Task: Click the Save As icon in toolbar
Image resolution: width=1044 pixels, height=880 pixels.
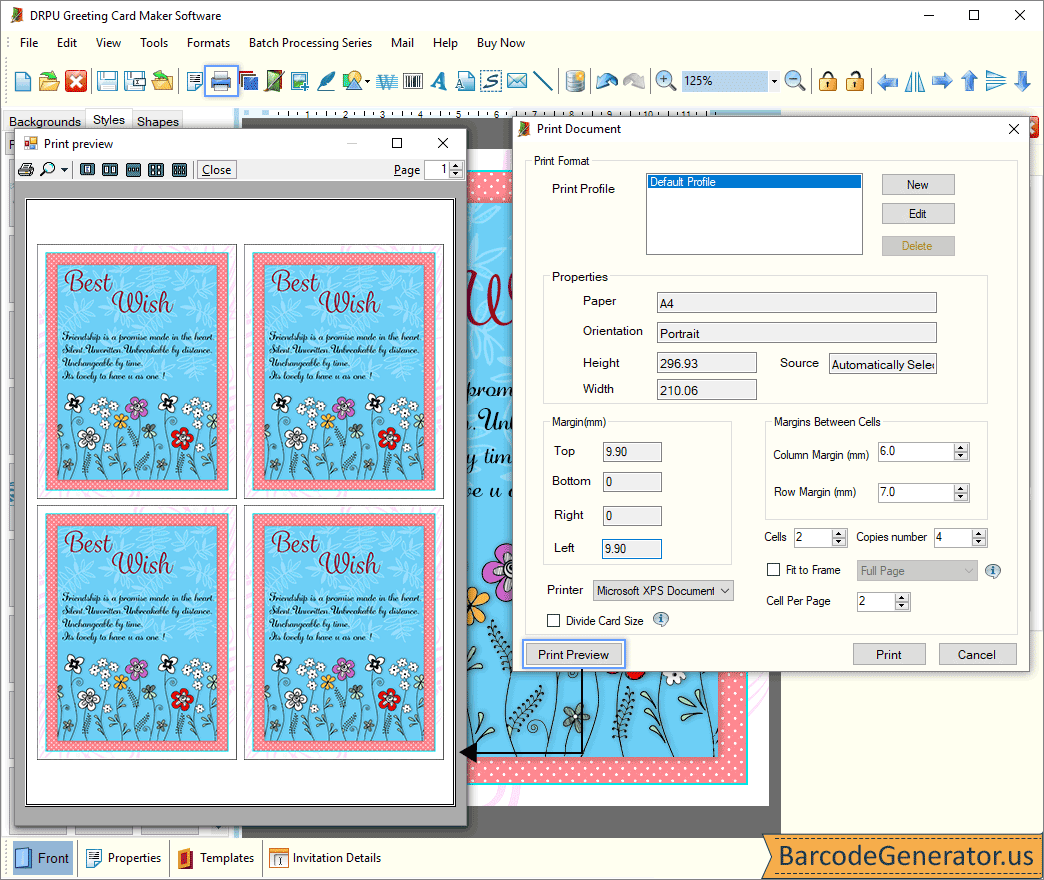Action: (135, 81)
